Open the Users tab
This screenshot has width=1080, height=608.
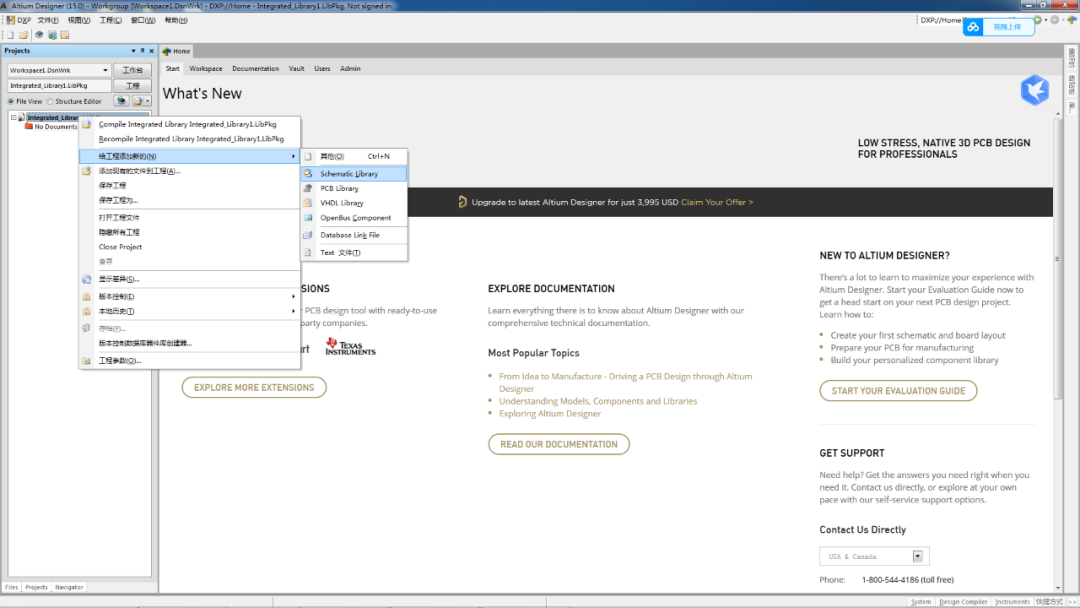click(x=322, y=69)
